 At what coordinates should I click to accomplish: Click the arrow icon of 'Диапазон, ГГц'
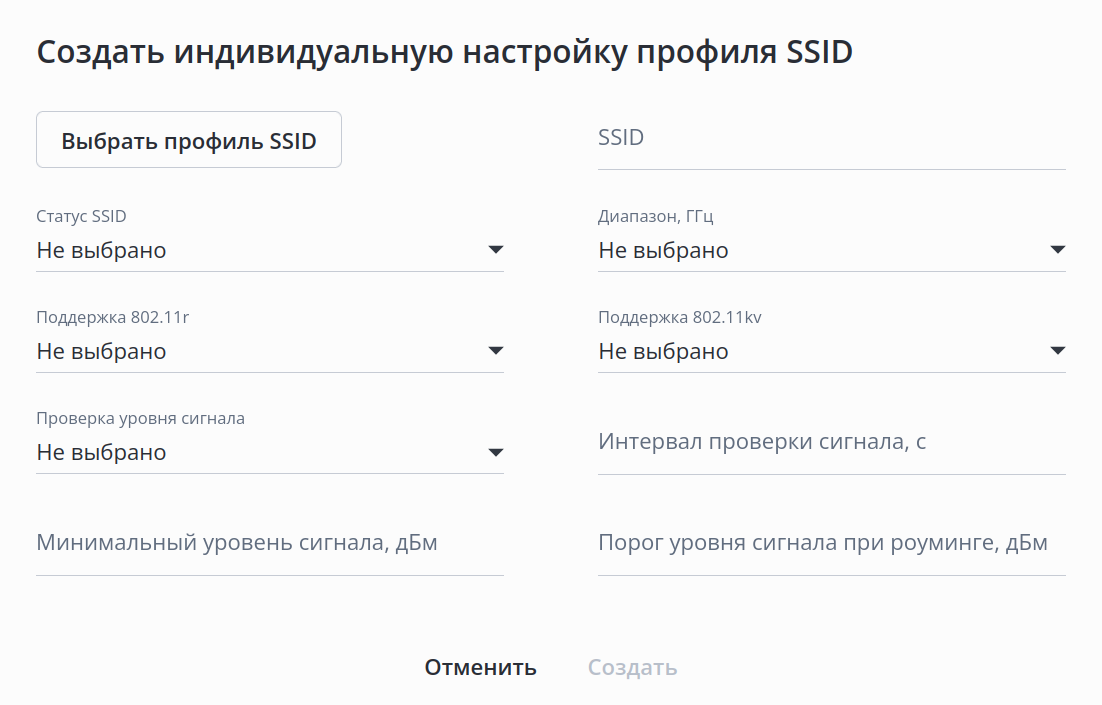pyautogui.click(x=1057, y=250)
